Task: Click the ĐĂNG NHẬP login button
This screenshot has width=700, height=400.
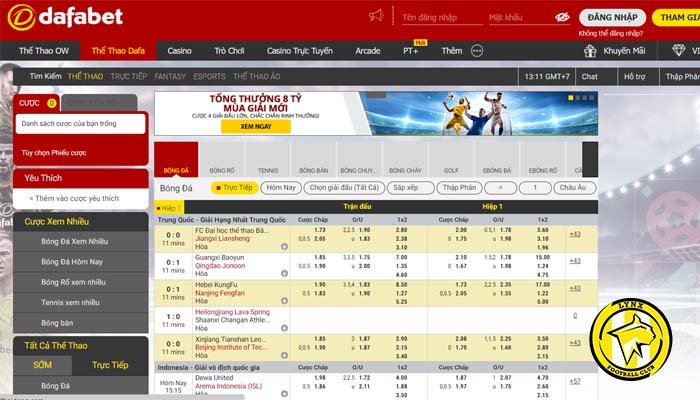Action: 612,17
